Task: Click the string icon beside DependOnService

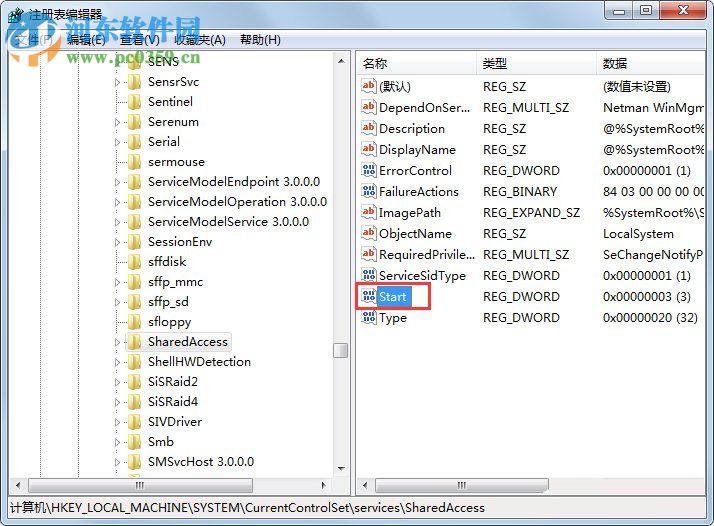Action: pos(368,107)
